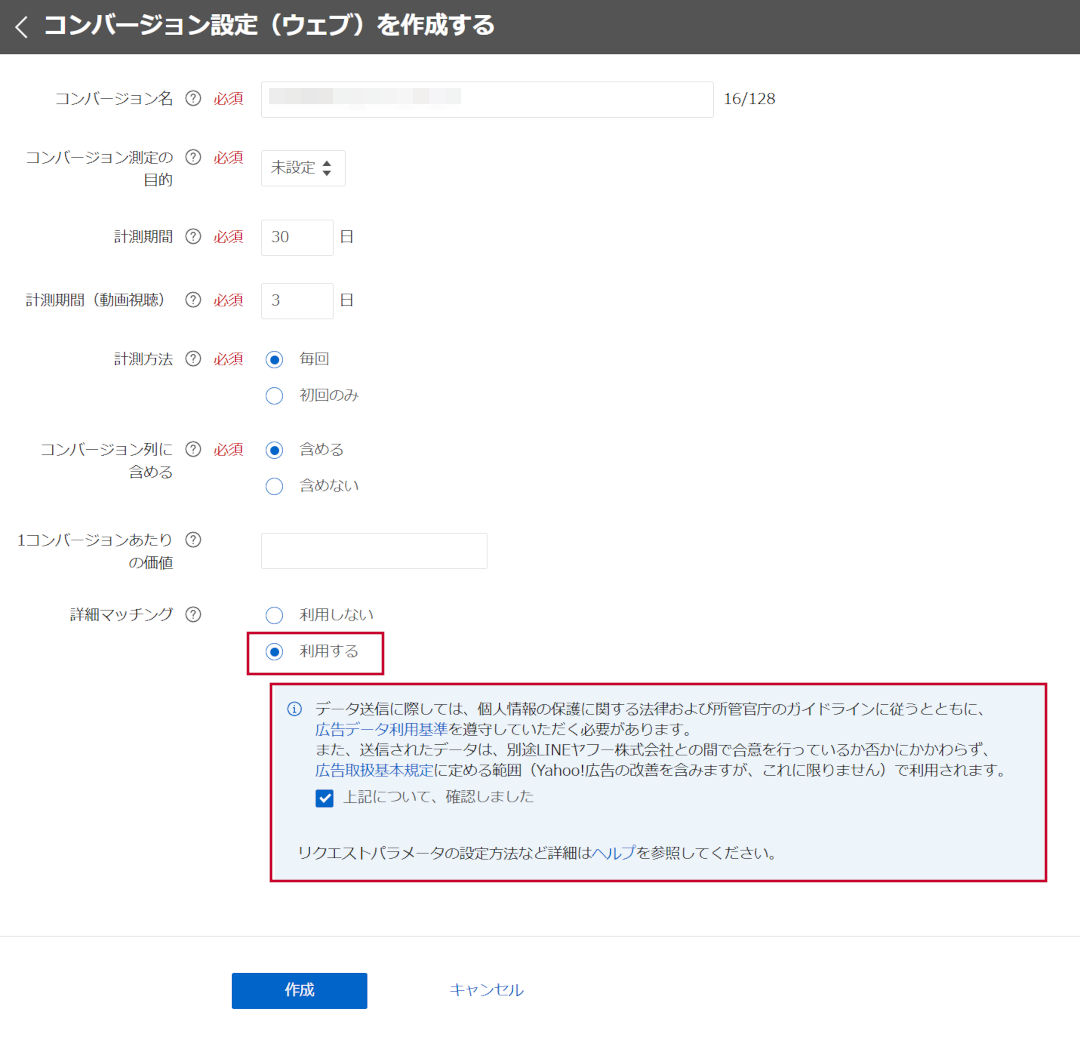Uncheck 上記について、確認しました checkbox
This screenshot has height=1040, width=1080.
click(x=324, y=798)
